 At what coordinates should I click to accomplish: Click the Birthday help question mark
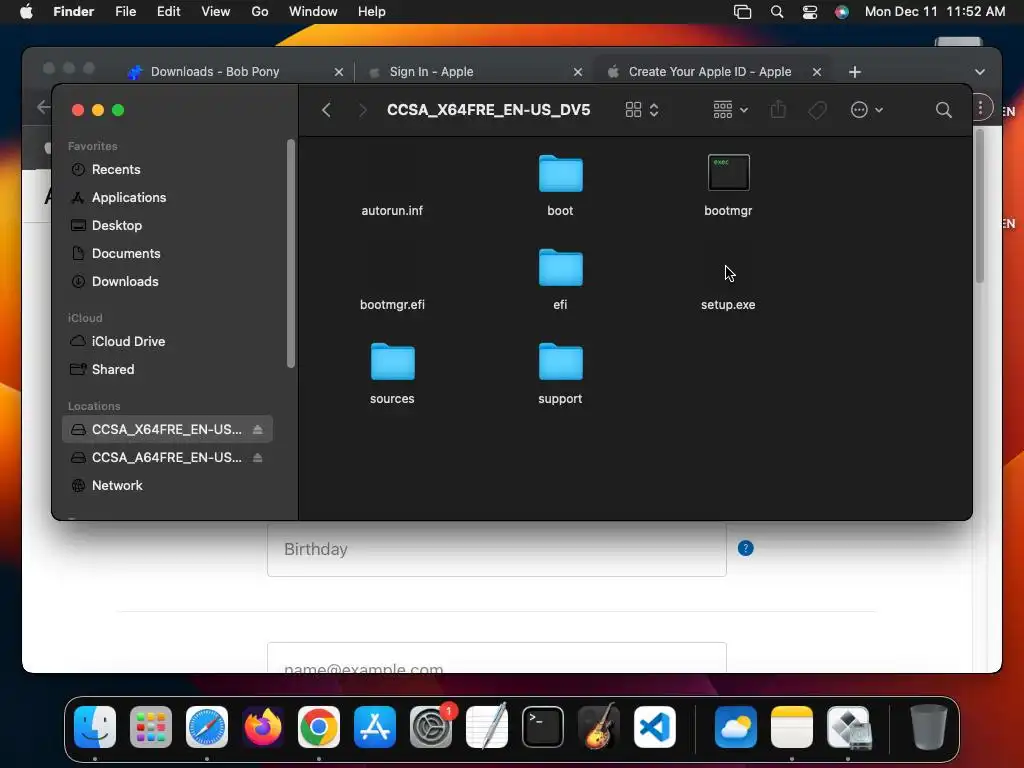[x=745, y=548]
